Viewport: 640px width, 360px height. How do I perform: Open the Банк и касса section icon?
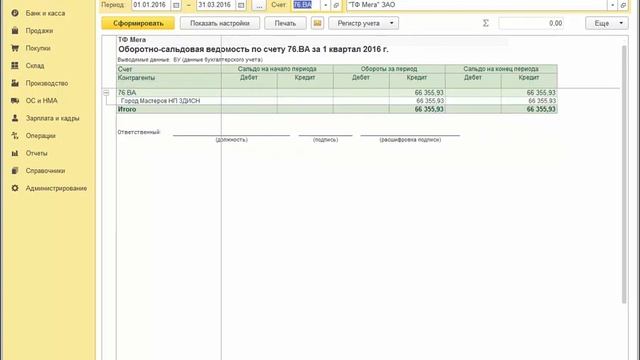click(15, 13)
